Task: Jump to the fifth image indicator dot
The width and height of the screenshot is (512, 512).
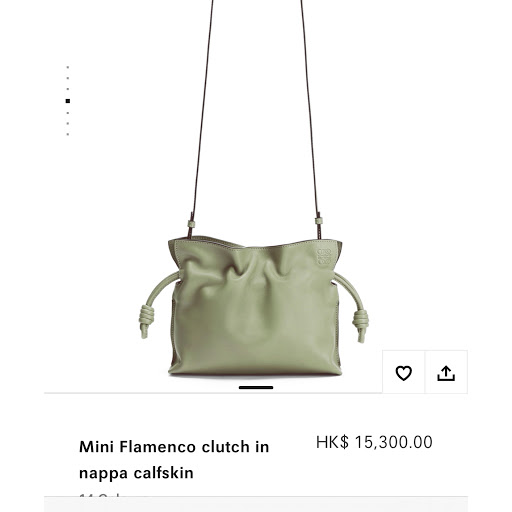Action: [x=68, y=113]
